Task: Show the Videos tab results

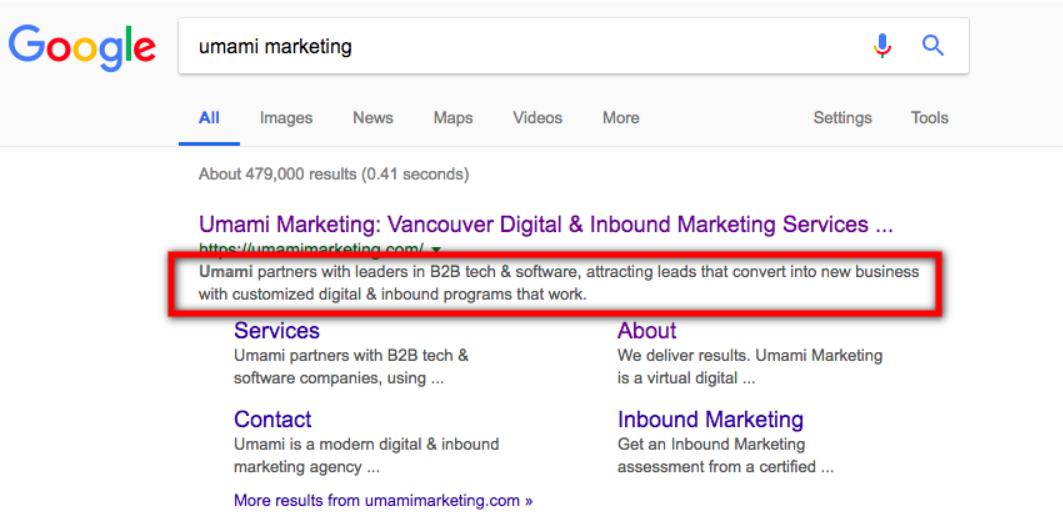Action: [538, 118]
